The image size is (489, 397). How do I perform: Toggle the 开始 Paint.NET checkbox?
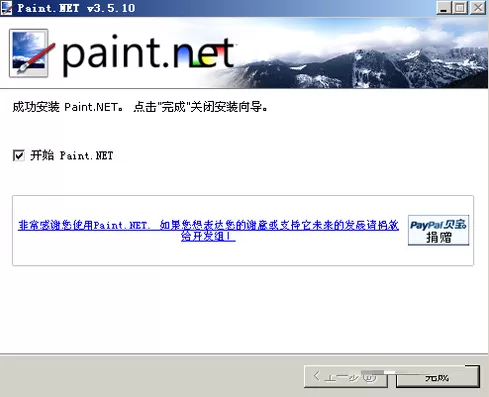click(x=19, y=155)
